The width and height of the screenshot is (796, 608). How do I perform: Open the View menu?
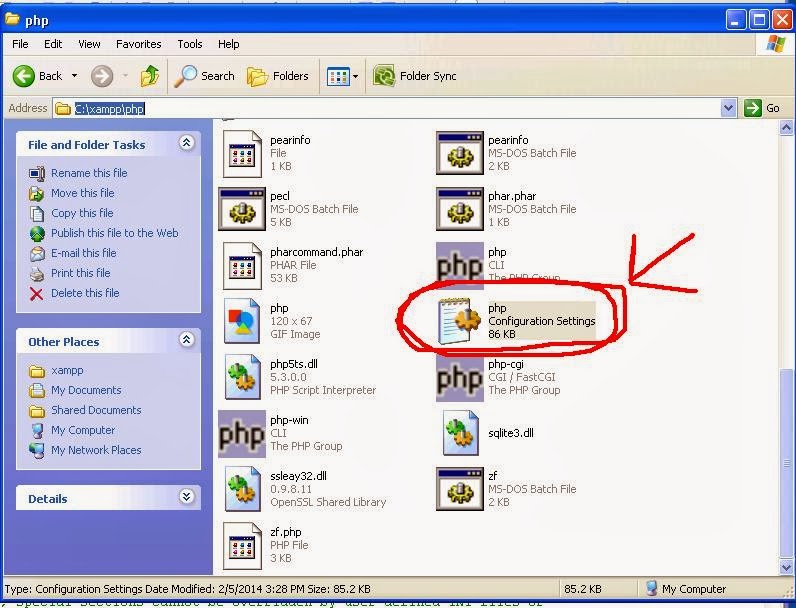pyautogui.click(x=89, y=44)
